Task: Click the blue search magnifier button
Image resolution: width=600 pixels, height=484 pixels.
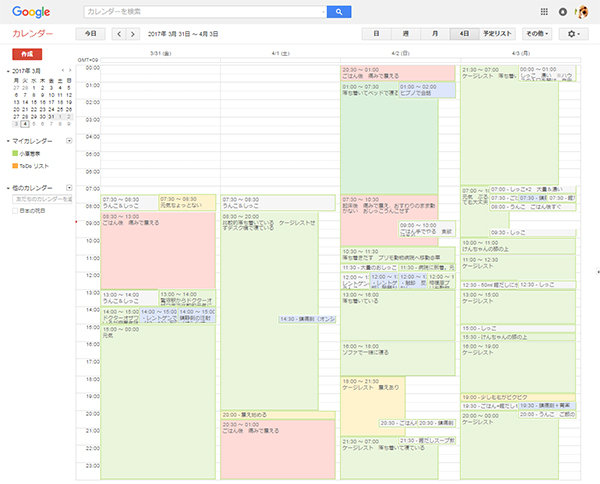Action: click(x=339, y=12)
